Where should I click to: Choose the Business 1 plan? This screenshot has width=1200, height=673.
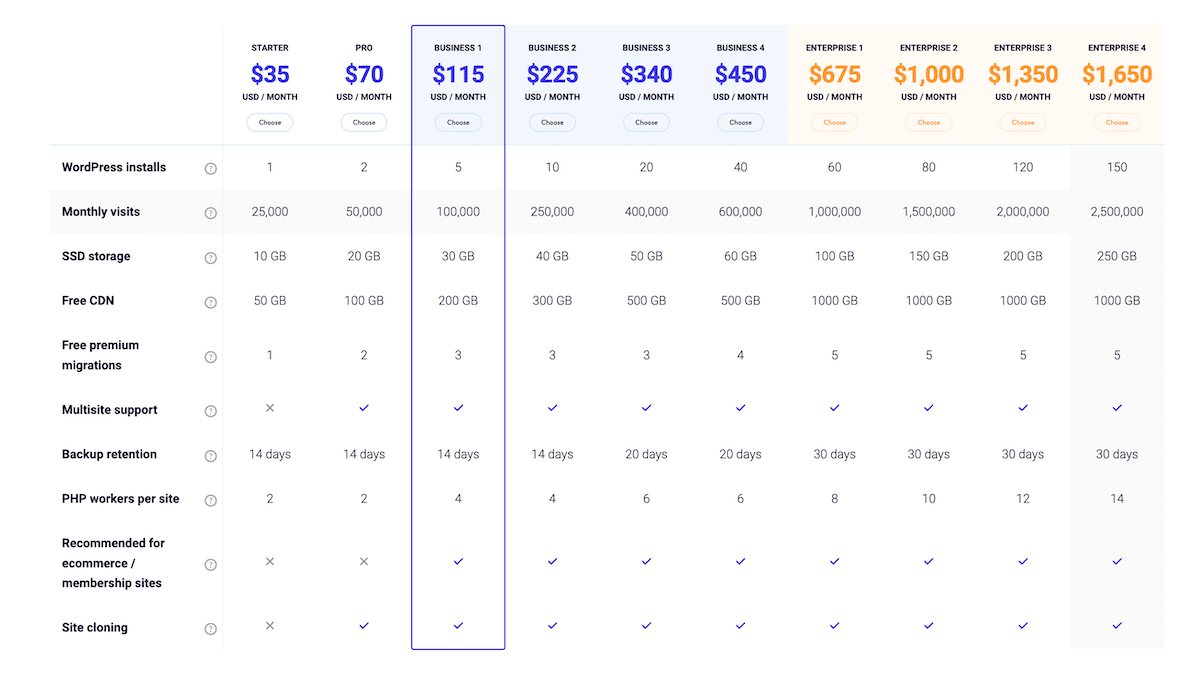pos(458,122)
